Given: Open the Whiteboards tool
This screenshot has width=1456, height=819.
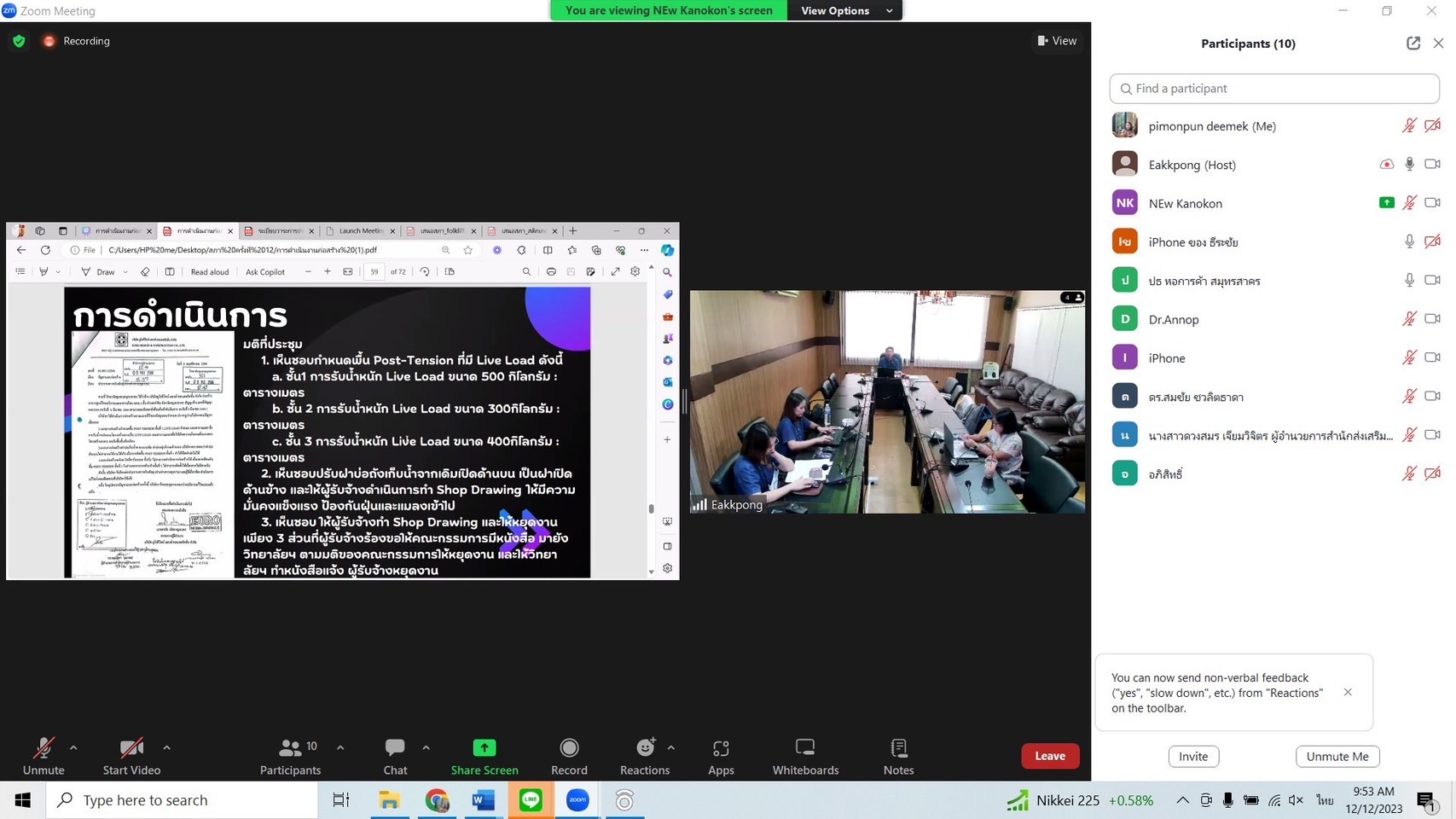Looking at the screenshot, I should click(x=805, y=756).
